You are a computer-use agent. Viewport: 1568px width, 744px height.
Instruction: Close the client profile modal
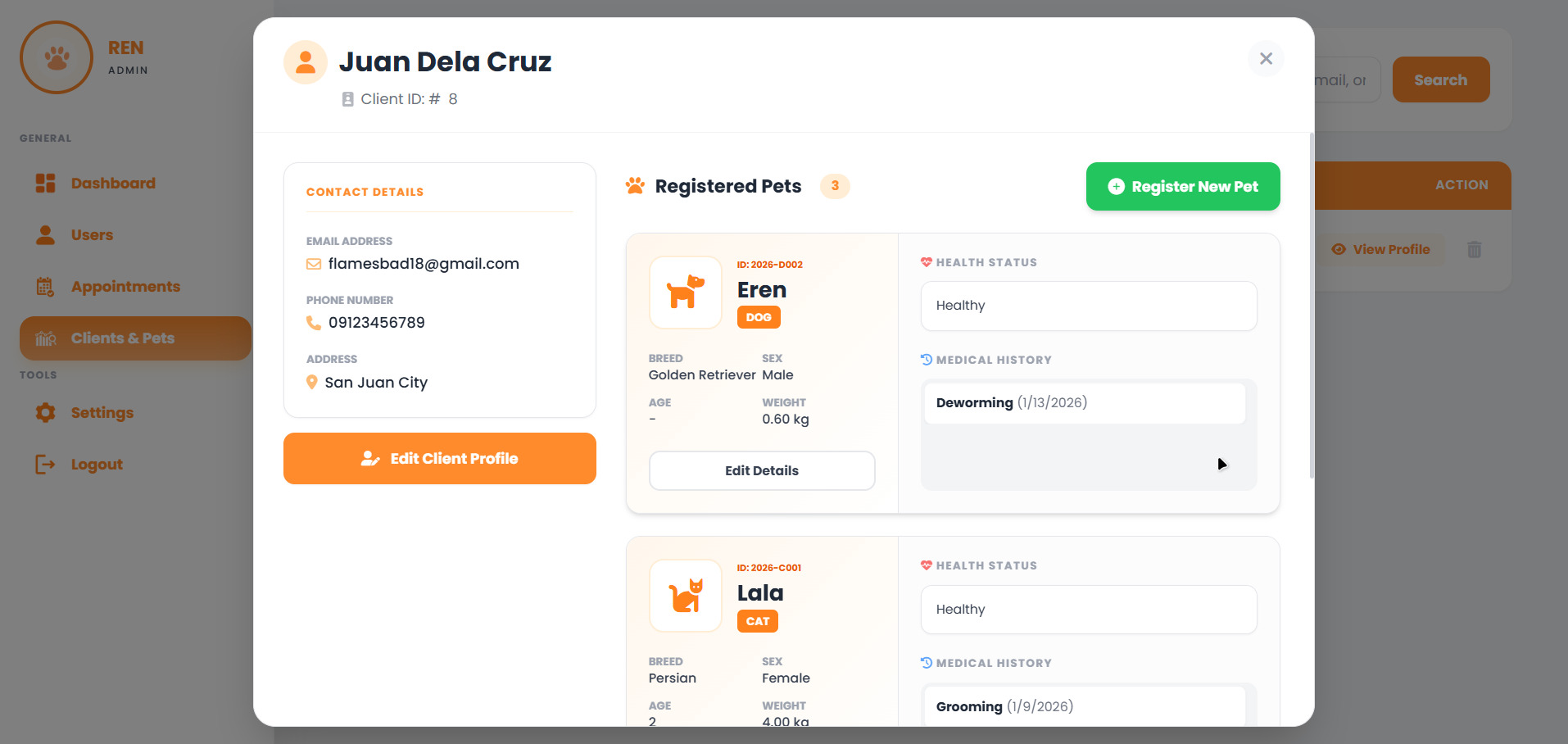coord(1266,59)
